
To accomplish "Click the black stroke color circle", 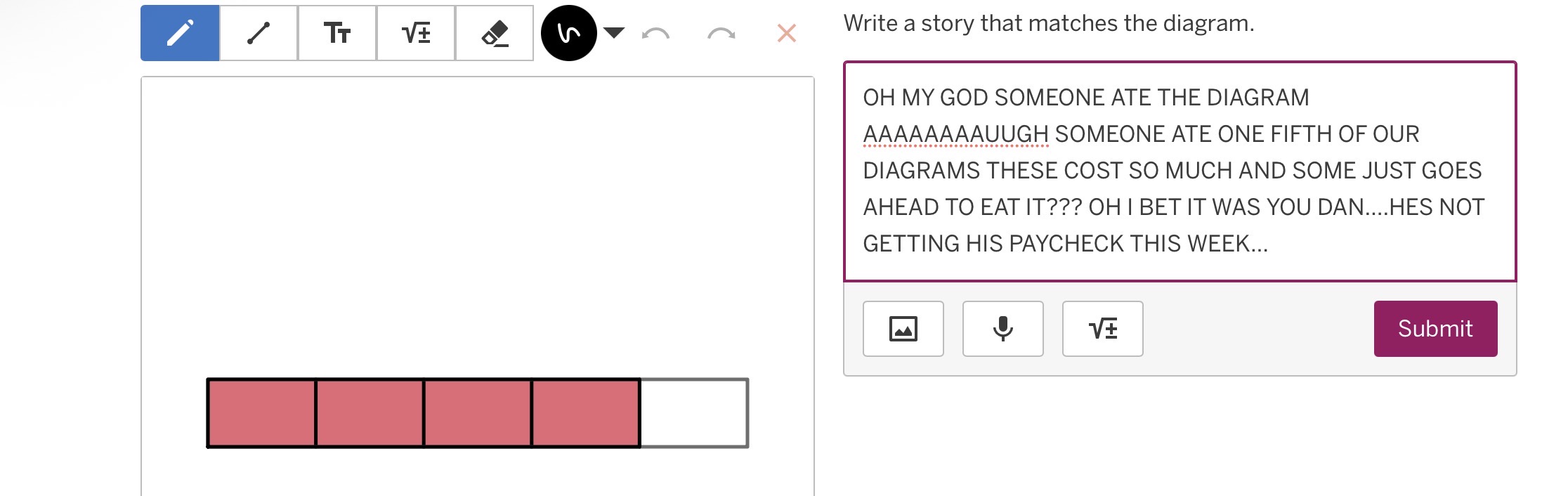I will 568,33.
